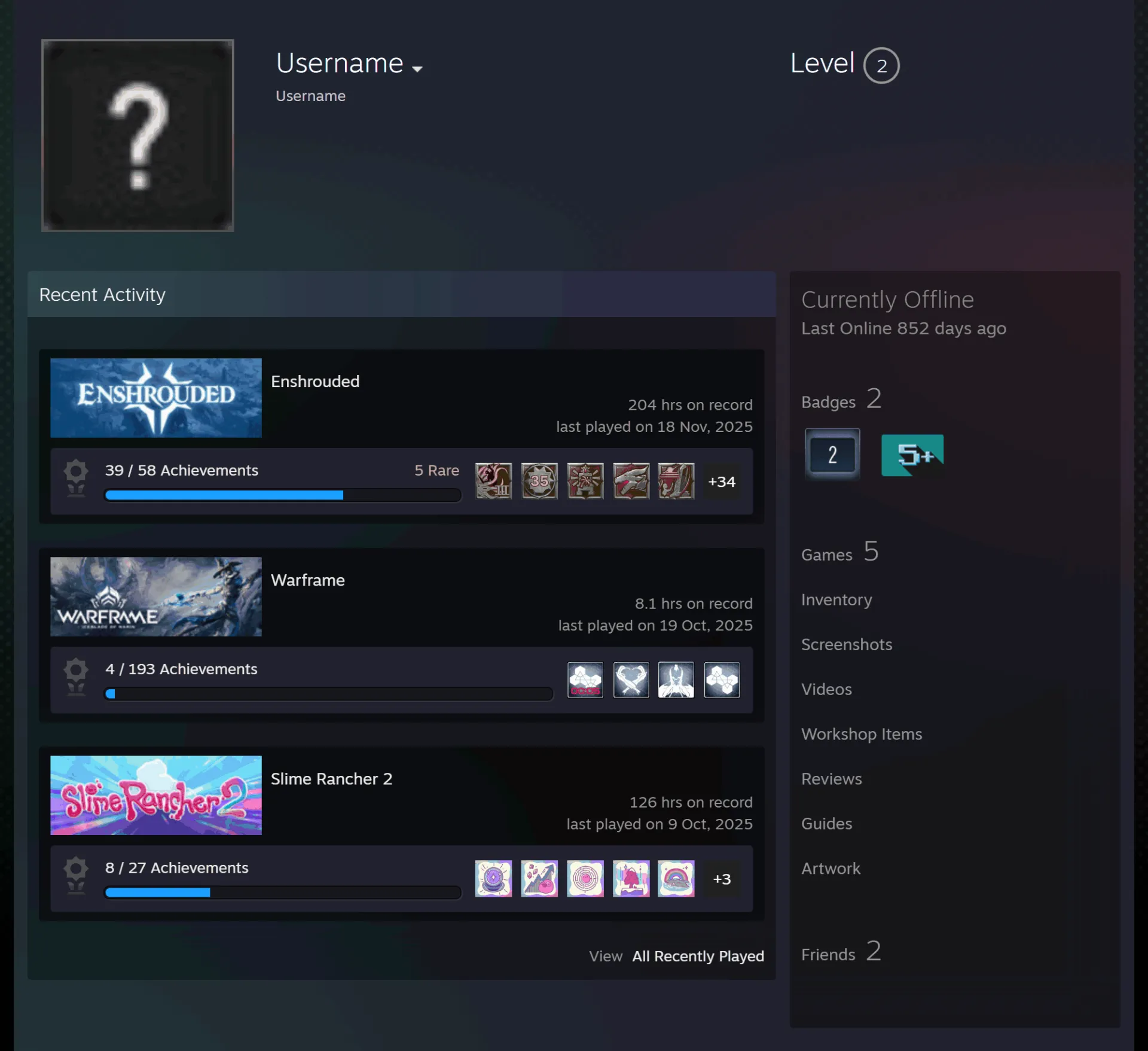Viewport: 1148px width, 1051px height.
Task: Click the Enshrouded achievements progress bar
Action: [x=283, y=495]
